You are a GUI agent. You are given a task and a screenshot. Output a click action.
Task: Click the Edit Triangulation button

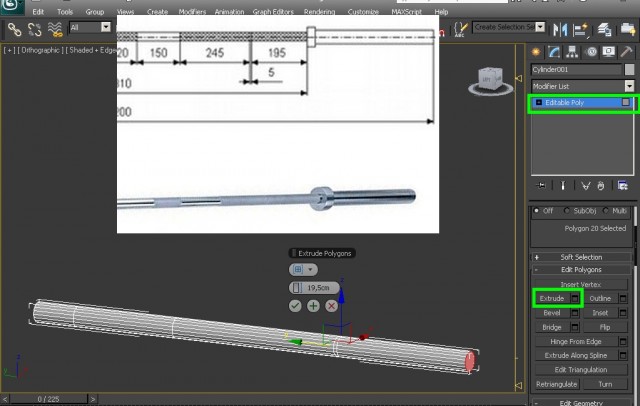coord(580,370)
